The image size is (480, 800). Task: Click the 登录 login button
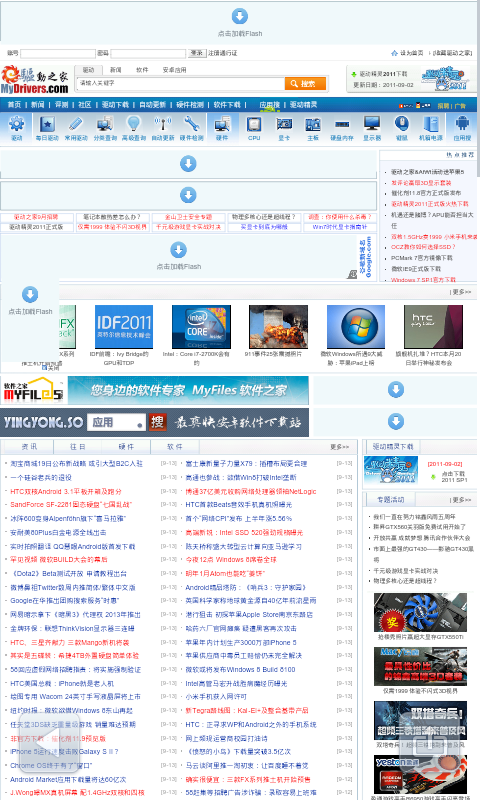(196, 53)
